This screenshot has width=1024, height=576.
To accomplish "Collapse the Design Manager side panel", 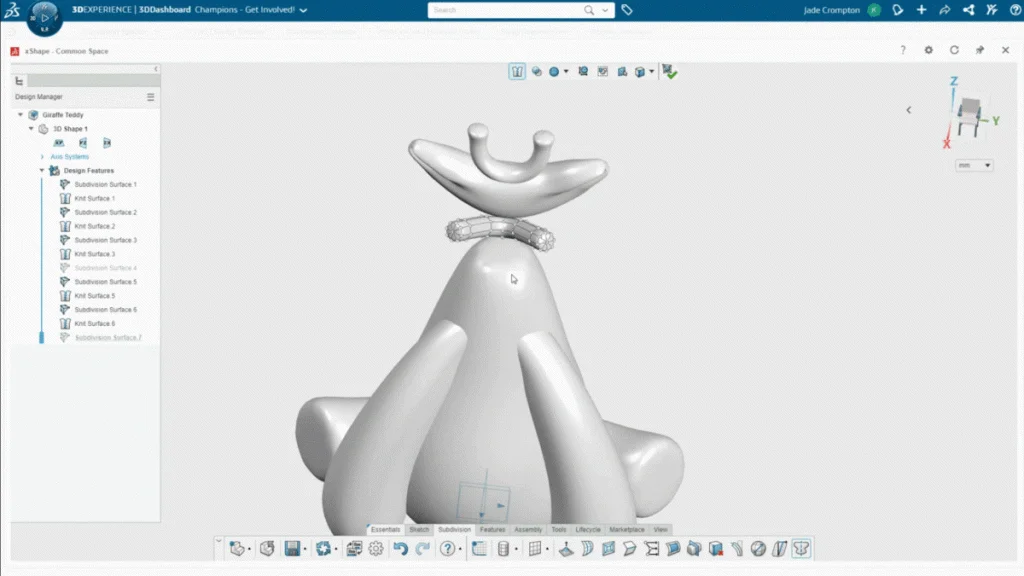I will click(156, 69).
